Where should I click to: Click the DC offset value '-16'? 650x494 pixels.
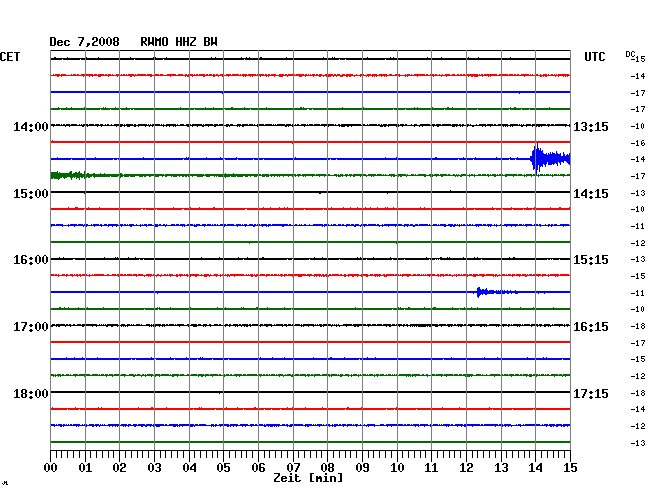tap(638, 143)
